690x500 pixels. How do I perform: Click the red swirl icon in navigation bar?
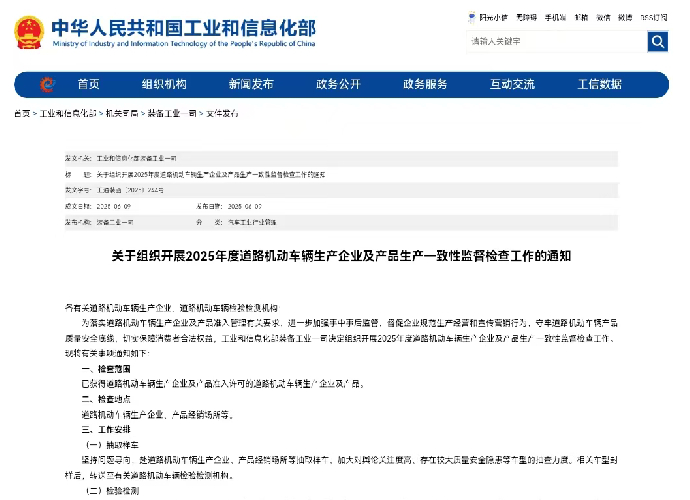click(x=47, y=84)
